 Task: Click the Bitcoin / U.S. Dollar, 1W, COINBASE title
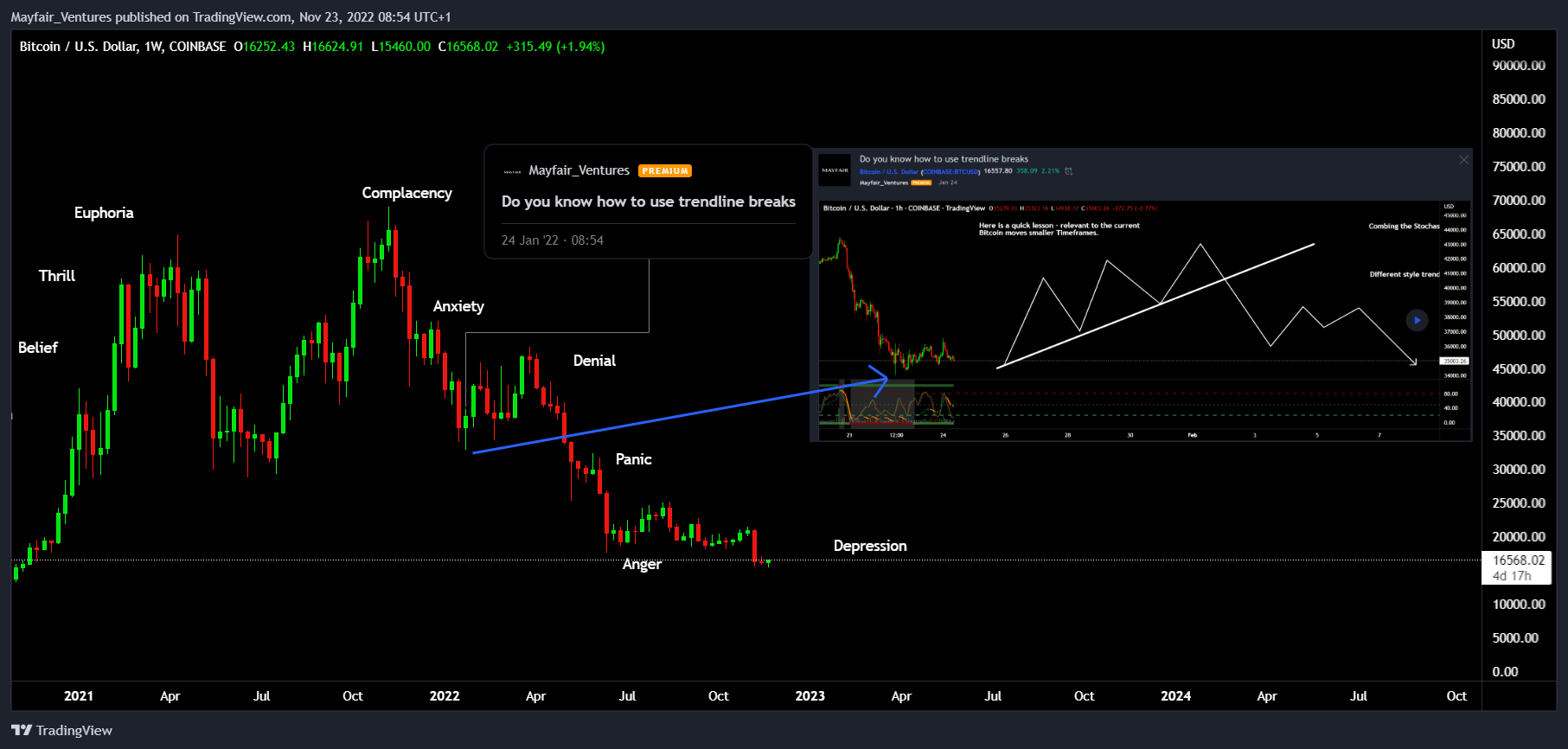pyautogui.click(x=123, y=47)
